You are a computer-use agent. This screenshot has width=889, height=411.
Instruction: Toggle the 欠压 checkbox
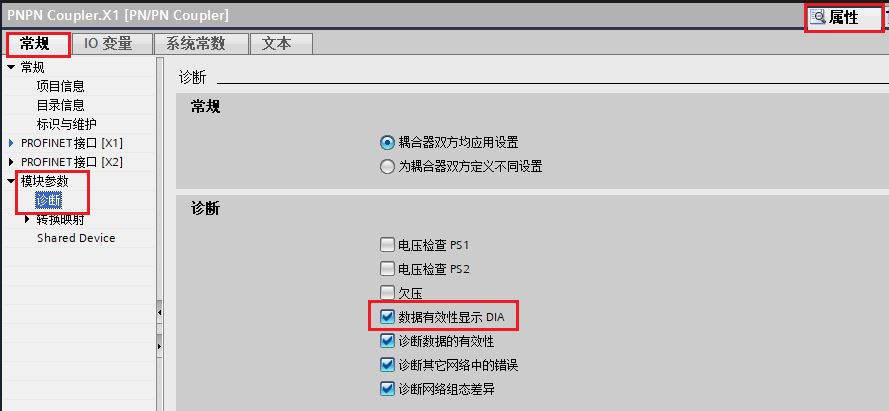point(387,293)
